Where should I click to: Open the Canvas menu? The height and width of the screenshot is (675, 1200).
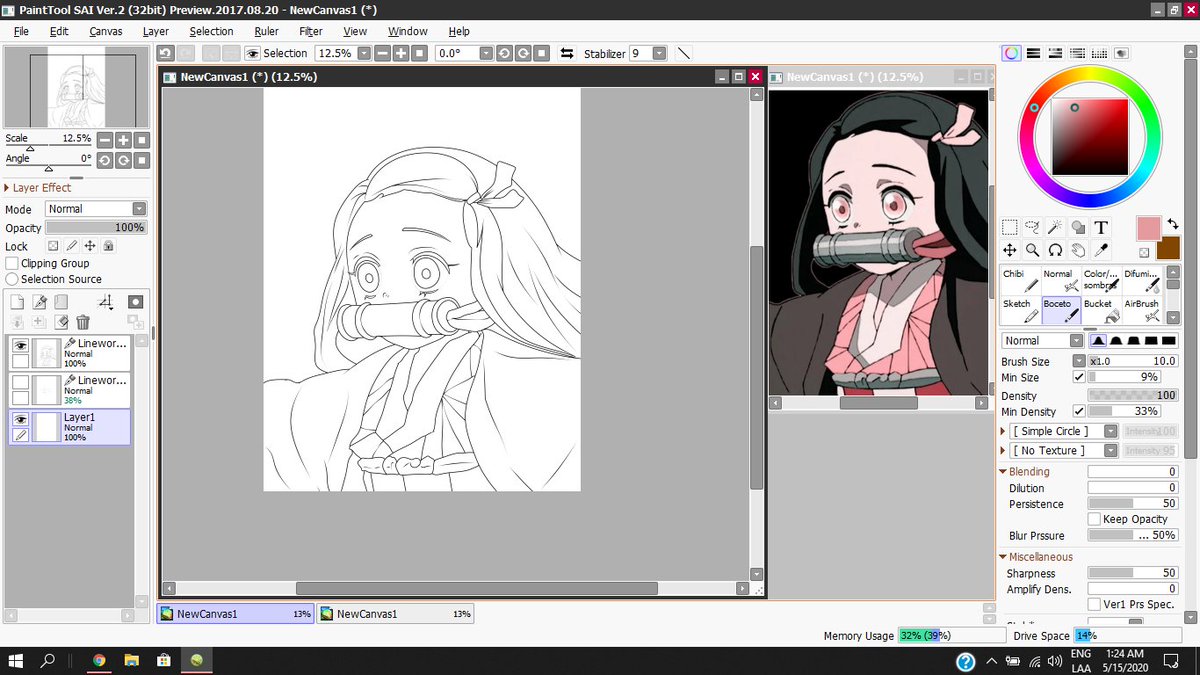click(x=105, y=31)
